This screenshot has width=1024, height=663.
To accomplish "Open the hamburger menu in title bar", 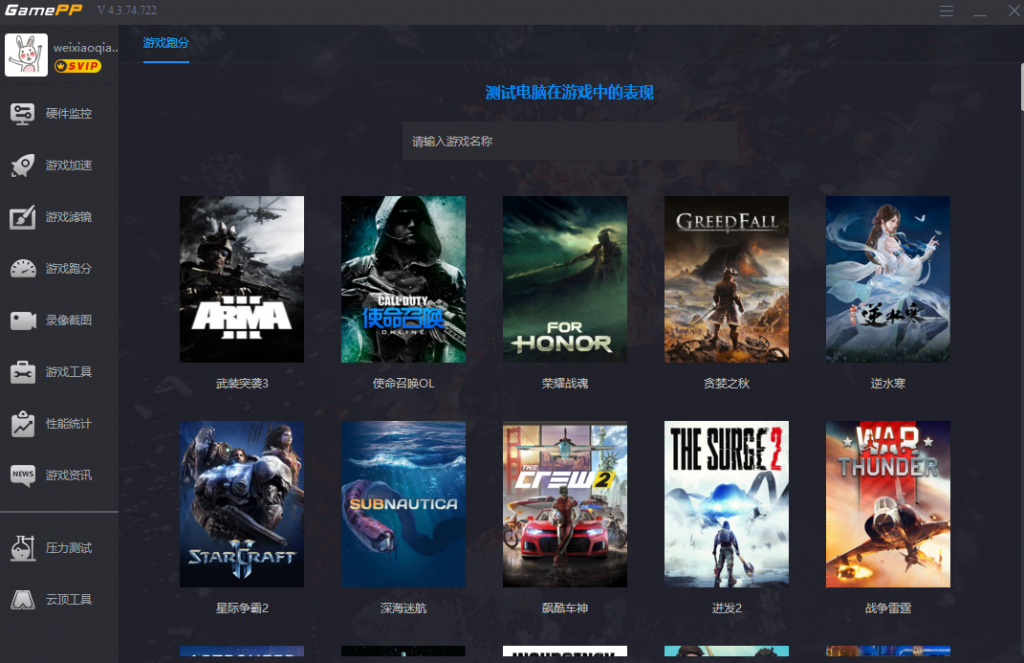I will click(x=946, y=11).
